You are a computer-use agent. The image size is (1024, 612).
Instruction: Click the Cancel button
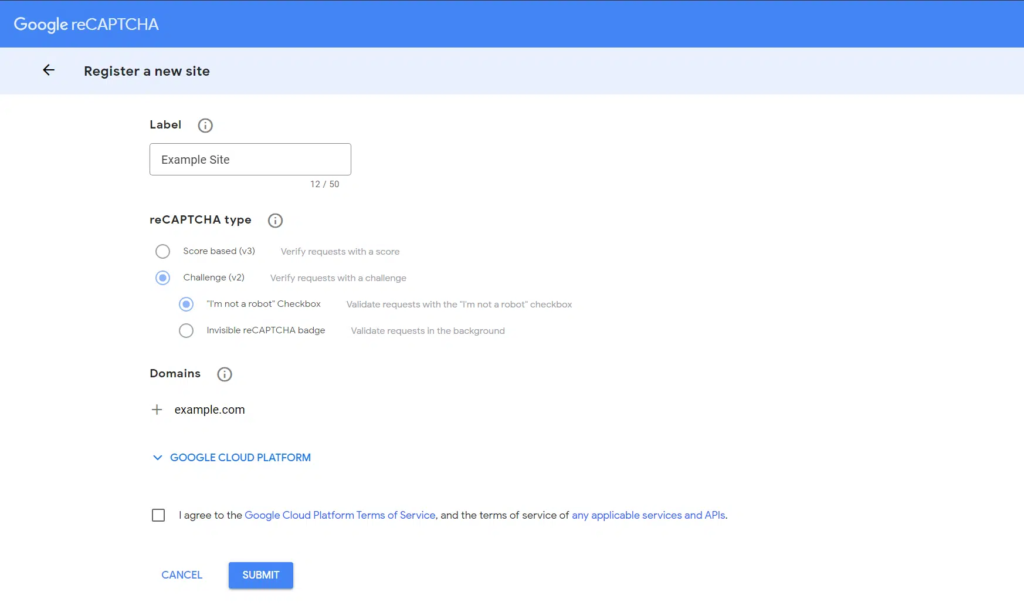click(x=182, y=575)
